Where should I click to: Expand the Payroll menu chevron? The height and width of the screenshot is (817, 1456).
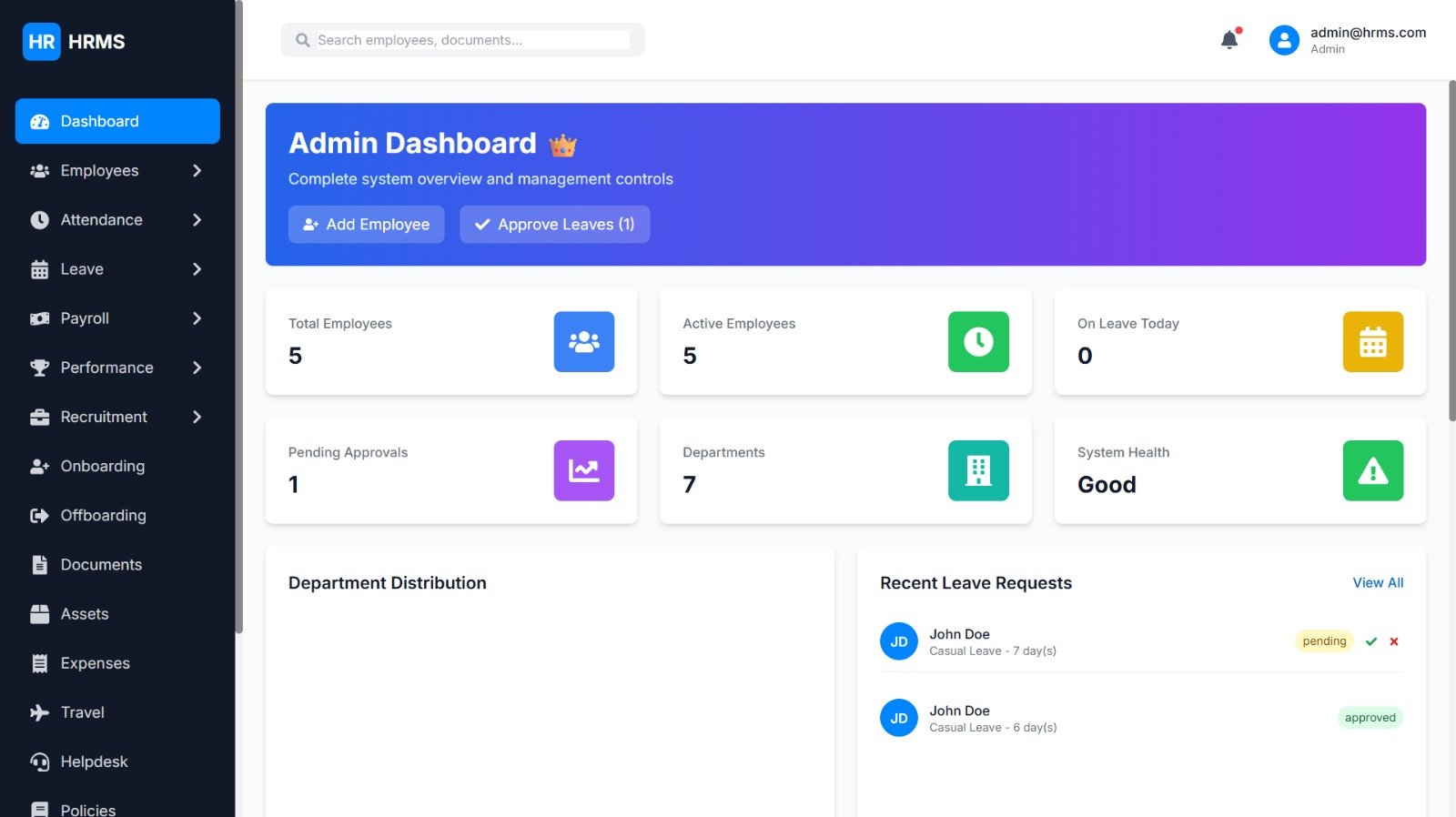[197, 318]
